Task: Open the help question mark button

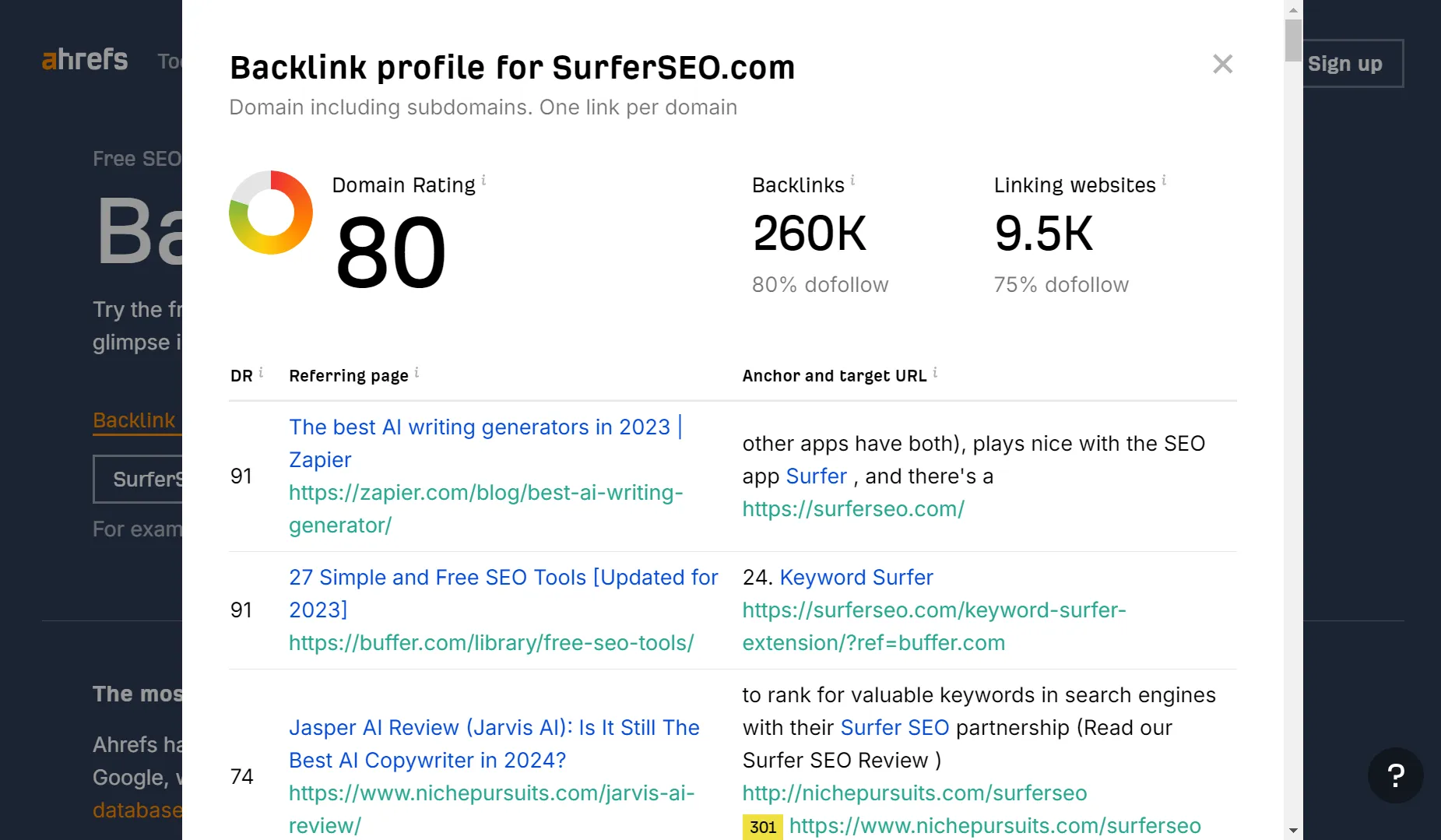Action: point(1395,775)
